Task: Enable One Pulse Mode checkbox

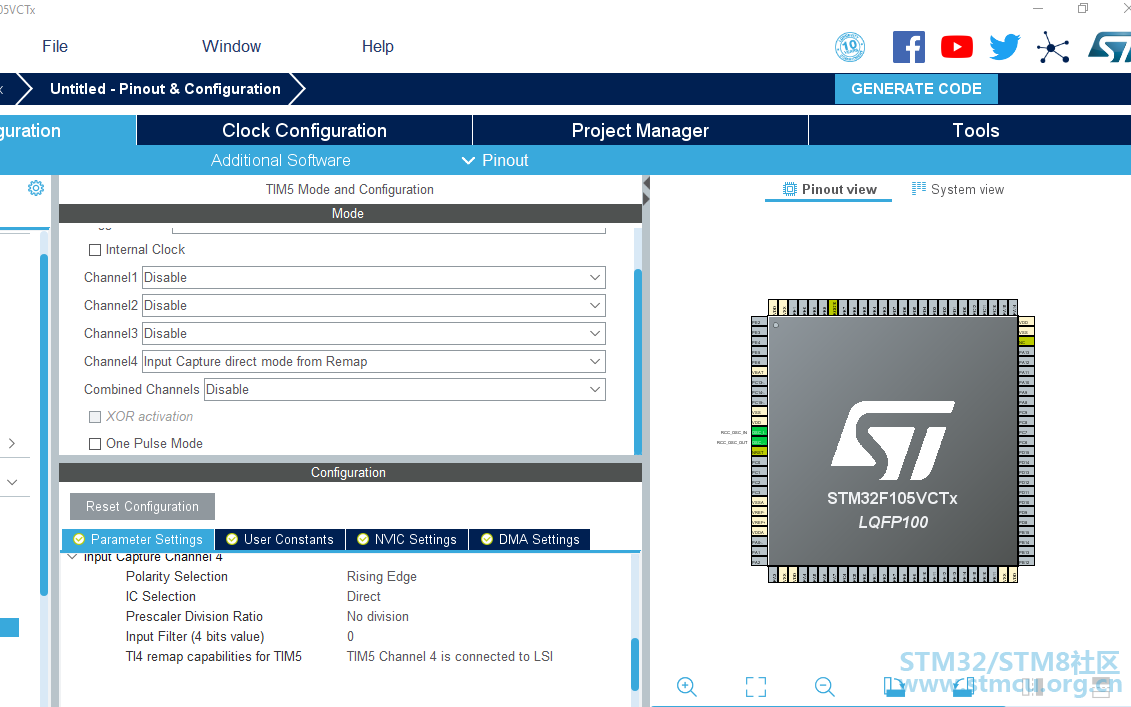Action: click(x=94, y=444)
